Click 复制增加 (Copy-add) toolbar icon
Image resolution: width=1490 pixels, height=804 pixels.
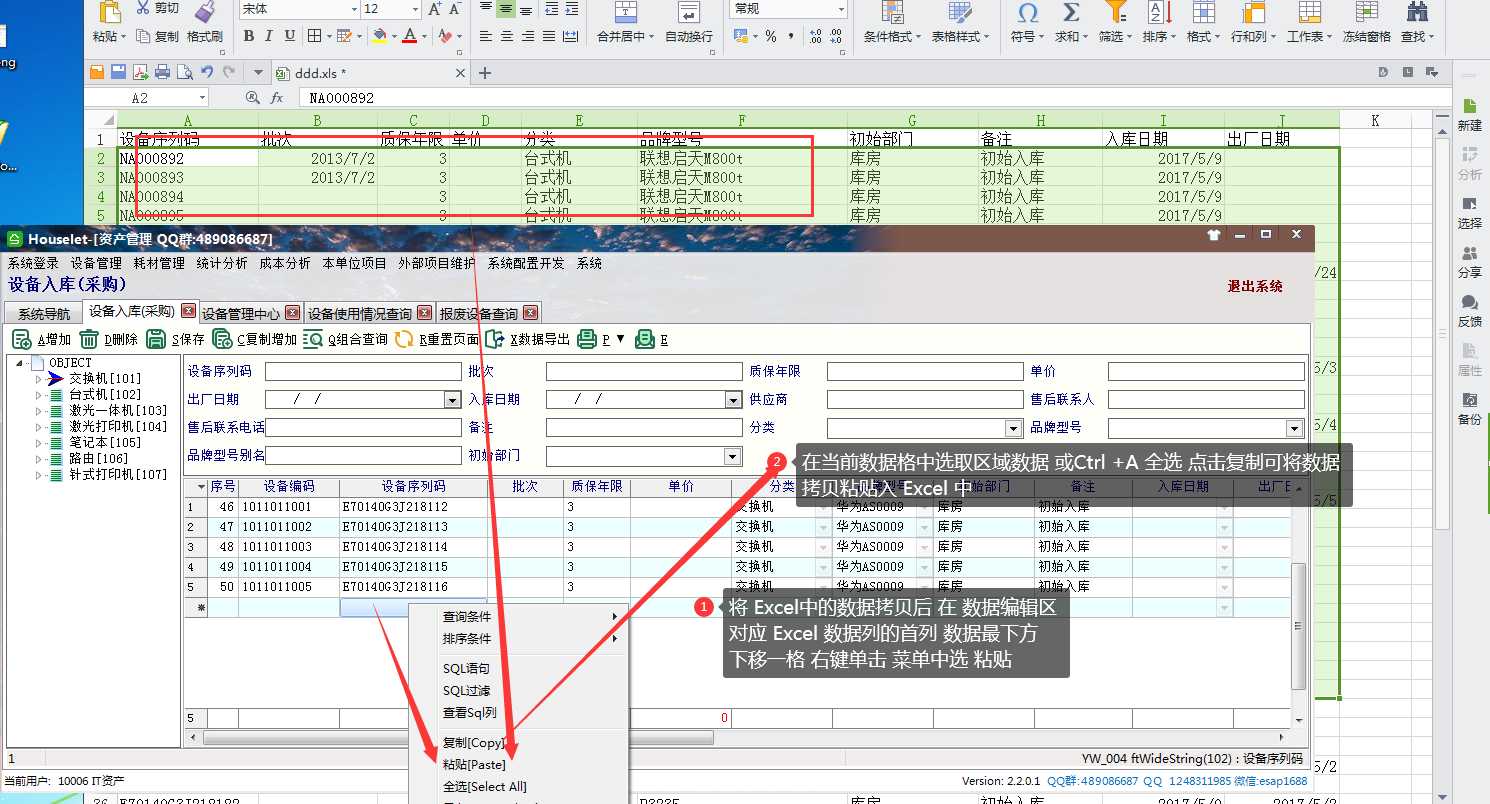222,339
